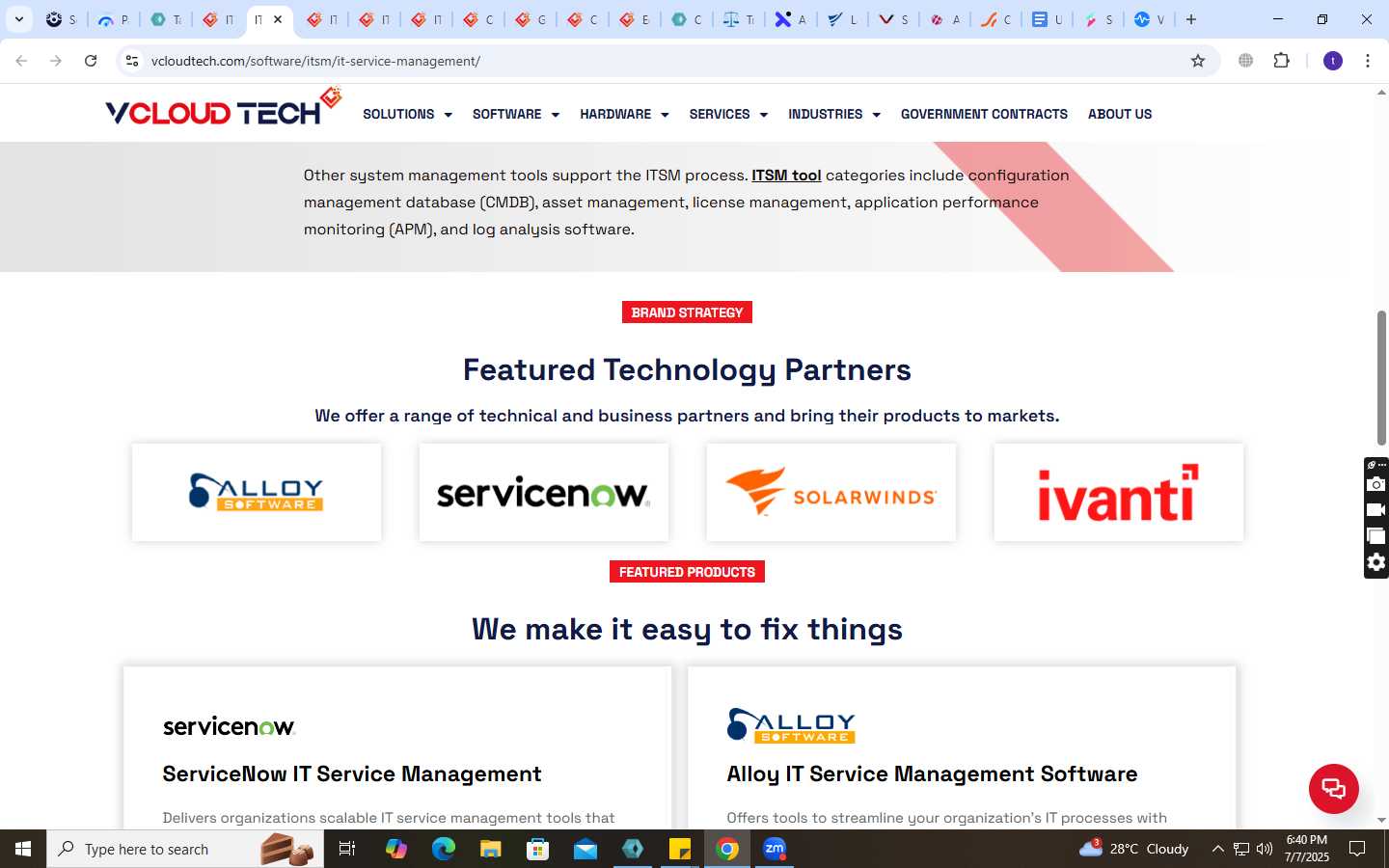
Task: Open File Explorer from the taskbar
Action: 490,849
